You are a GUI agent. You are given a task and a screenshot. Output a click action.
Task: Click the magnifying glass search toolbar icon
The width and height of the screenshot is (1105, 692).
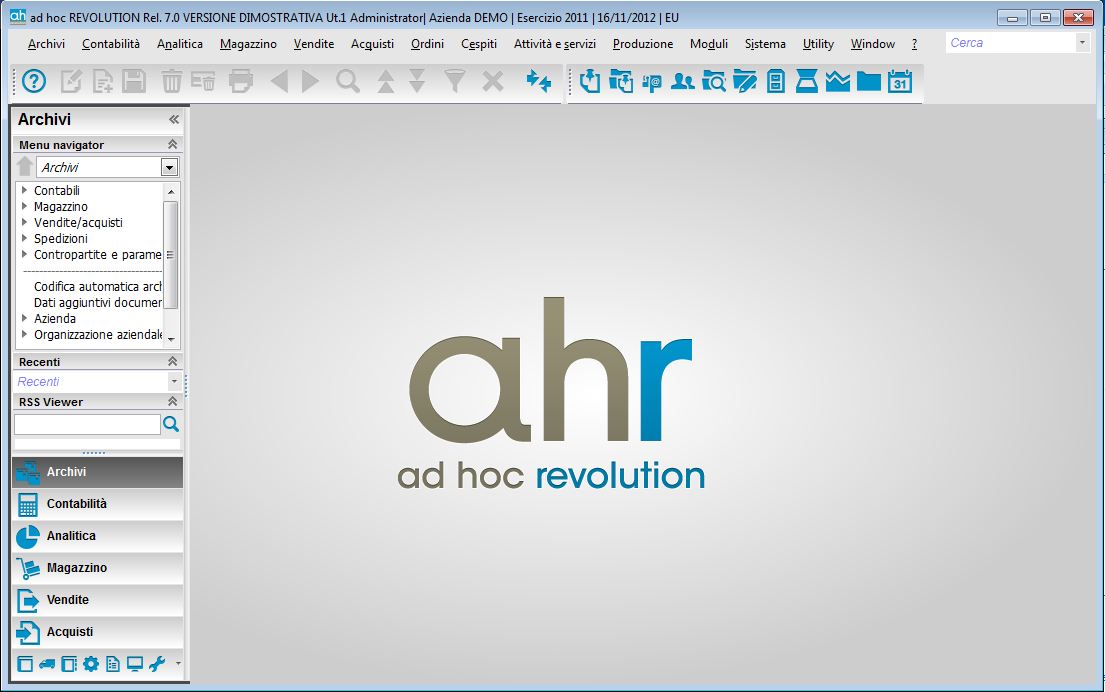pyautogui.click(x=347, y=82)
